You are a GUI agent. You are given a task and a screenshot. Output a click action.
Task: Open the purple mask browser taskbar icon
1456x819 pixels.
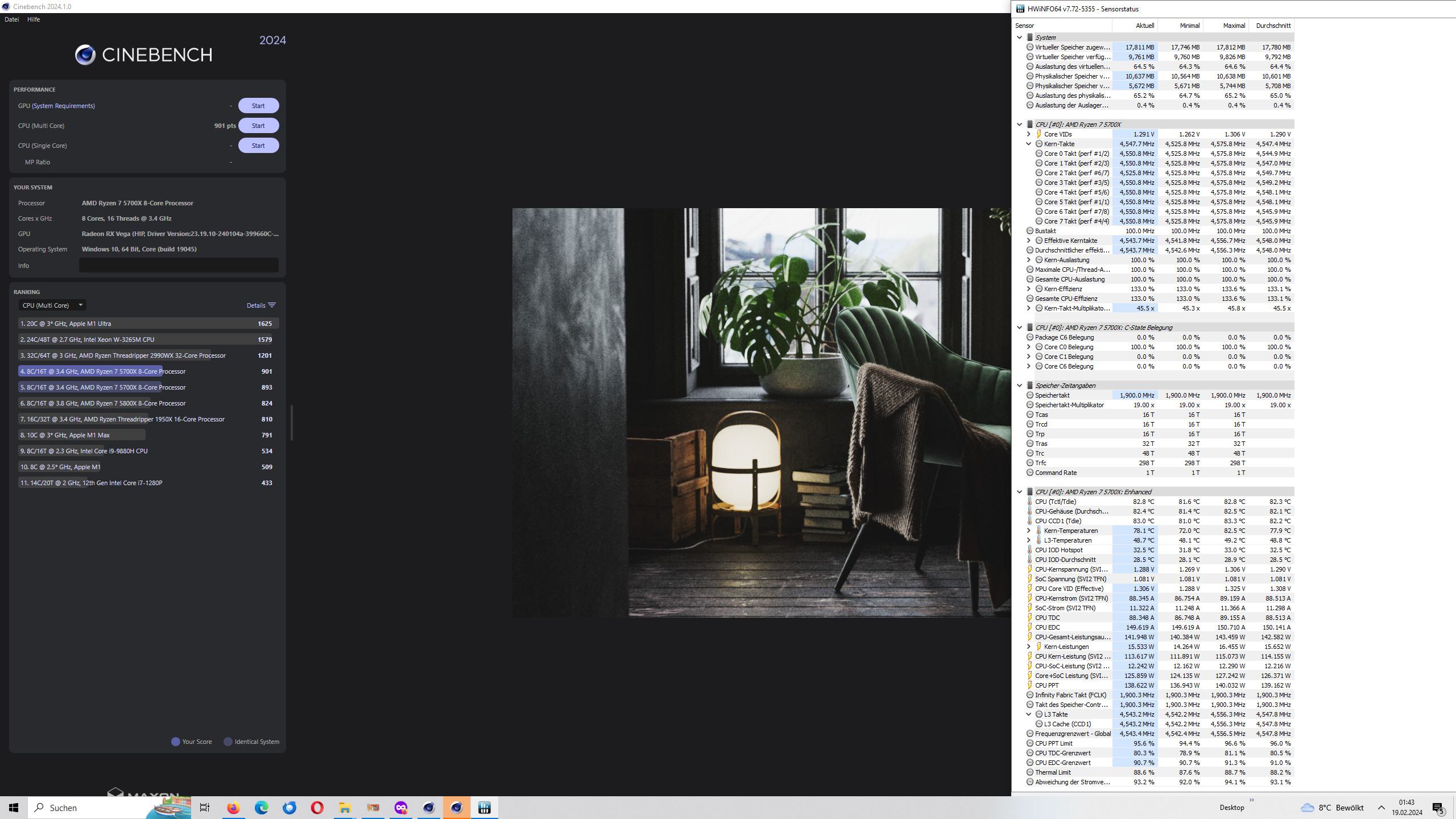pos(401,808)
